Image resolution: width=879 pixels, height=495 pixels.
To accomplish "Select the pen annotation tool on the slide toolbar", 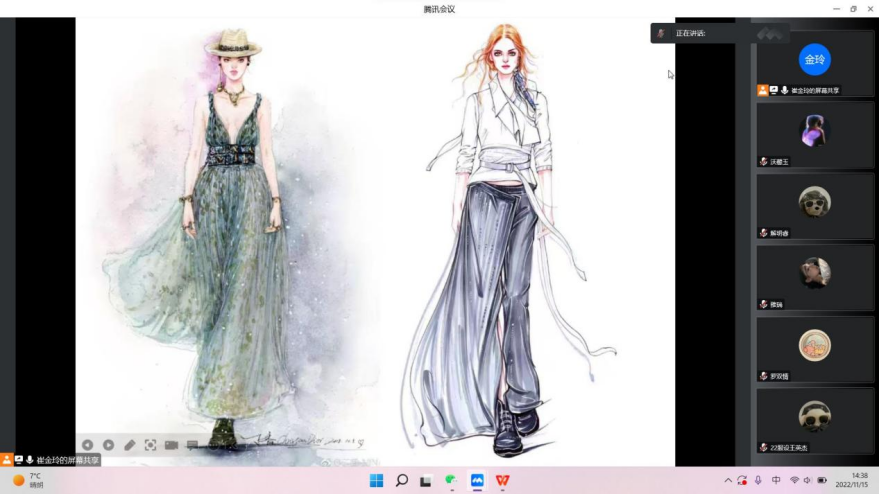I will pyautogui.click(x=129, y=445).
